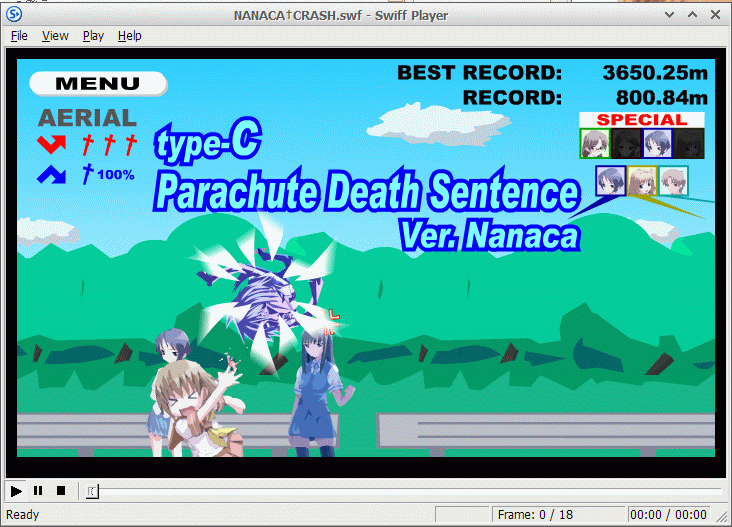Click the Swiff Player app icon

coord(14,15)
